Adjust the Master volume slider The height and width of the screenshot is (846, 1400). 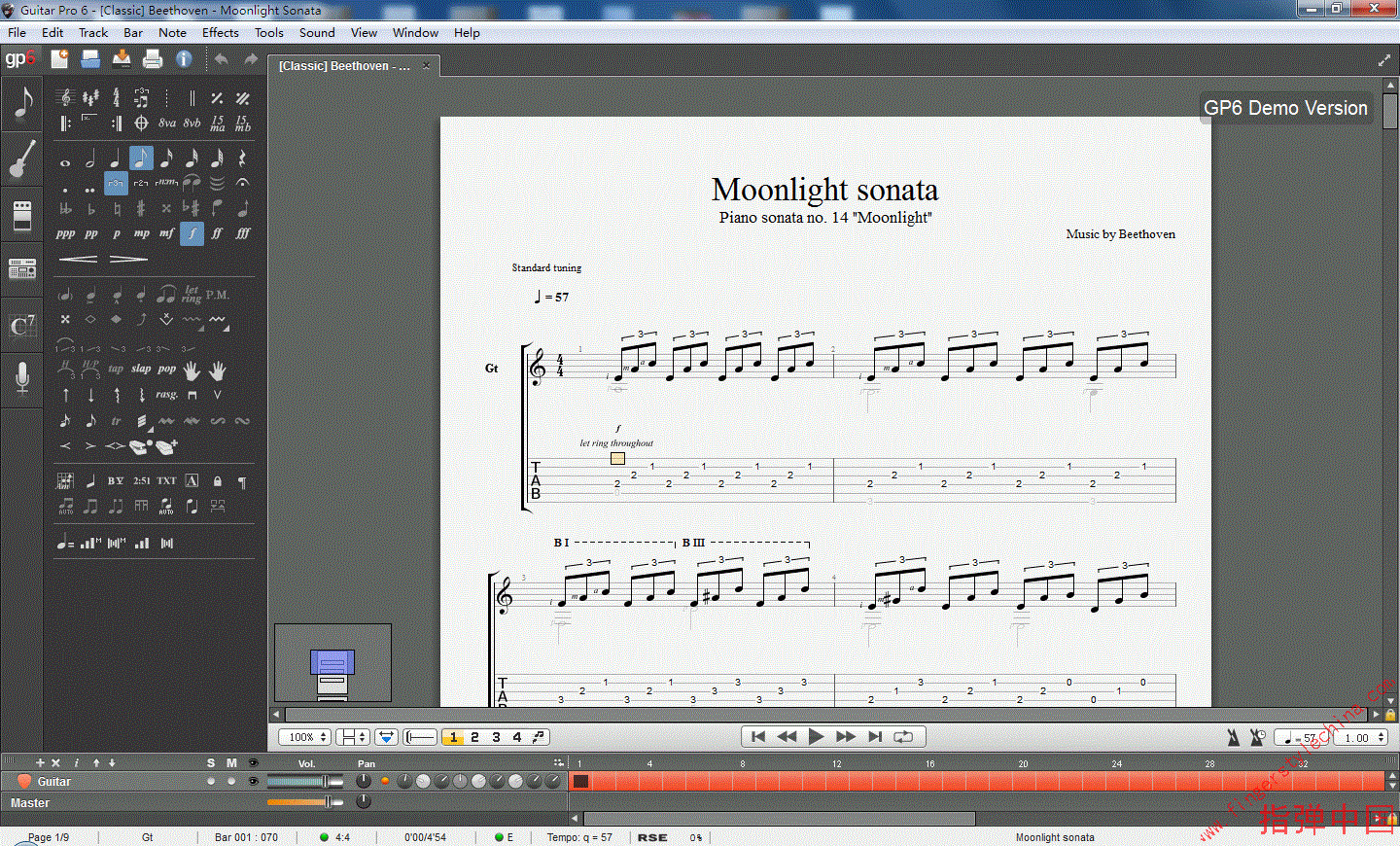tap(305, 801)
